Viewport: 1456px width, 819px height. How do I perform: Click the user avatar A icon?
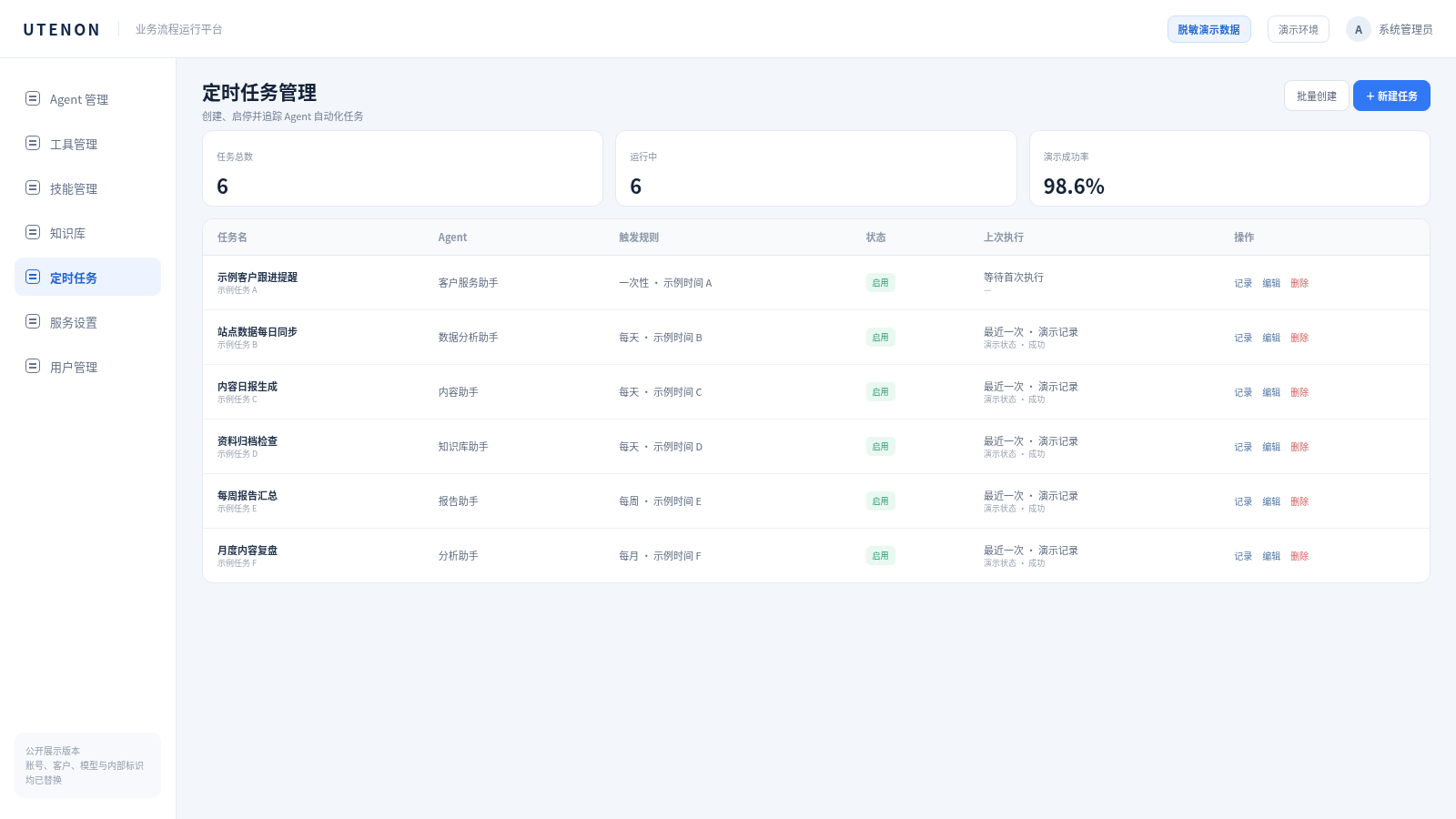[1359, 29]
